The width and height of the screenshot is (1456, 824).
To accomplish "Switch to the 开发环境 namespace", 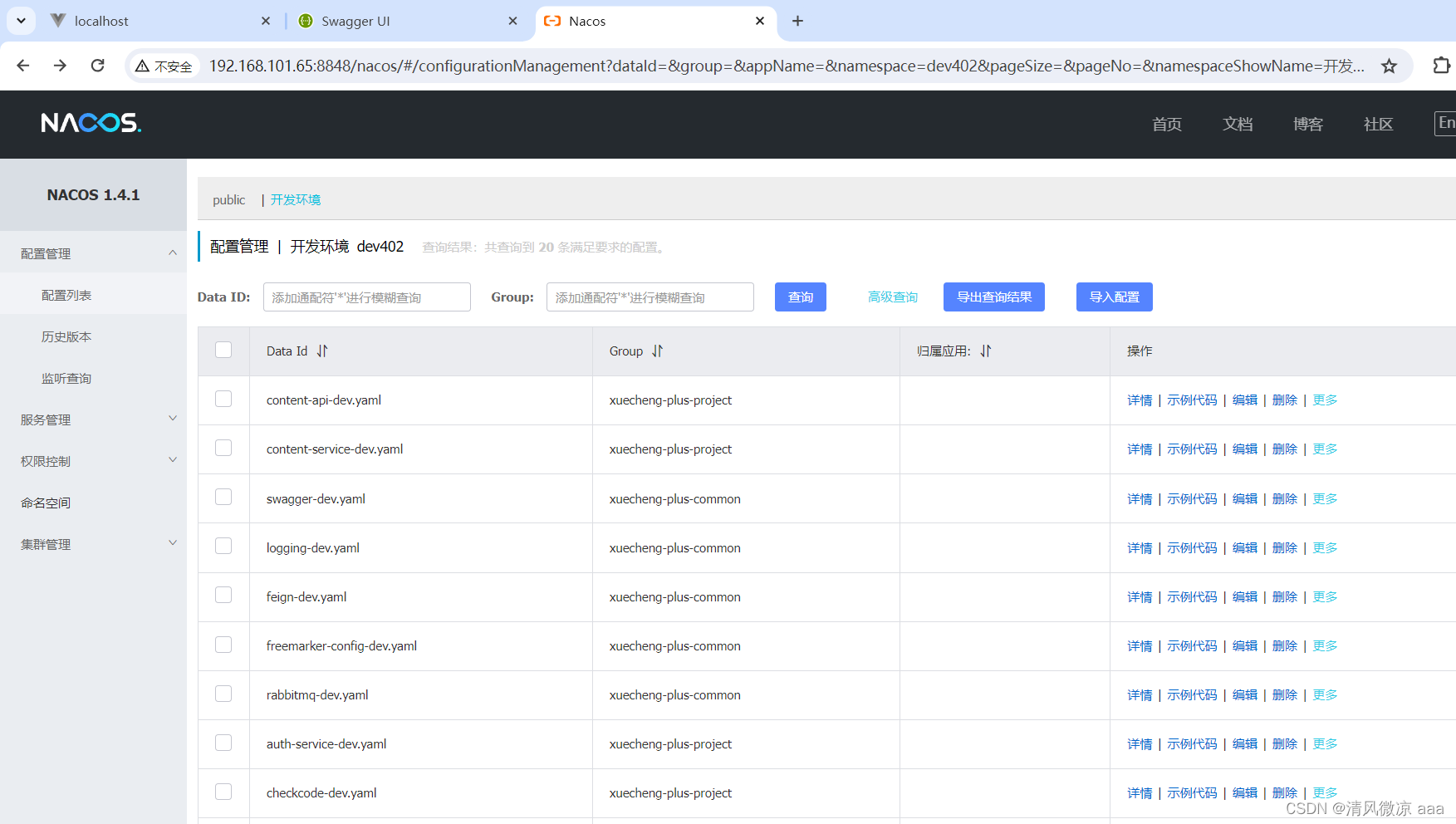I will click(x=296, y=200).
